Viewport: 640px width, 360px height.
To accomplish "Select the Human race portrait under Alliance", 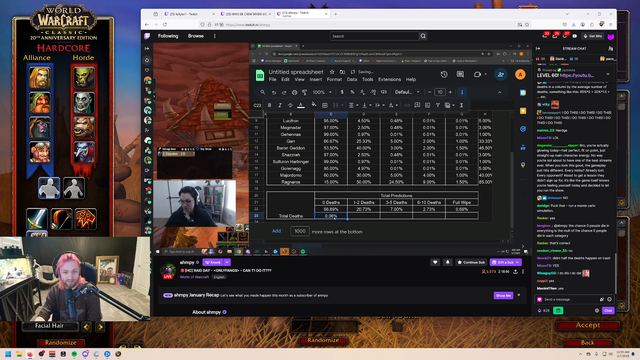I will (40, 77).
